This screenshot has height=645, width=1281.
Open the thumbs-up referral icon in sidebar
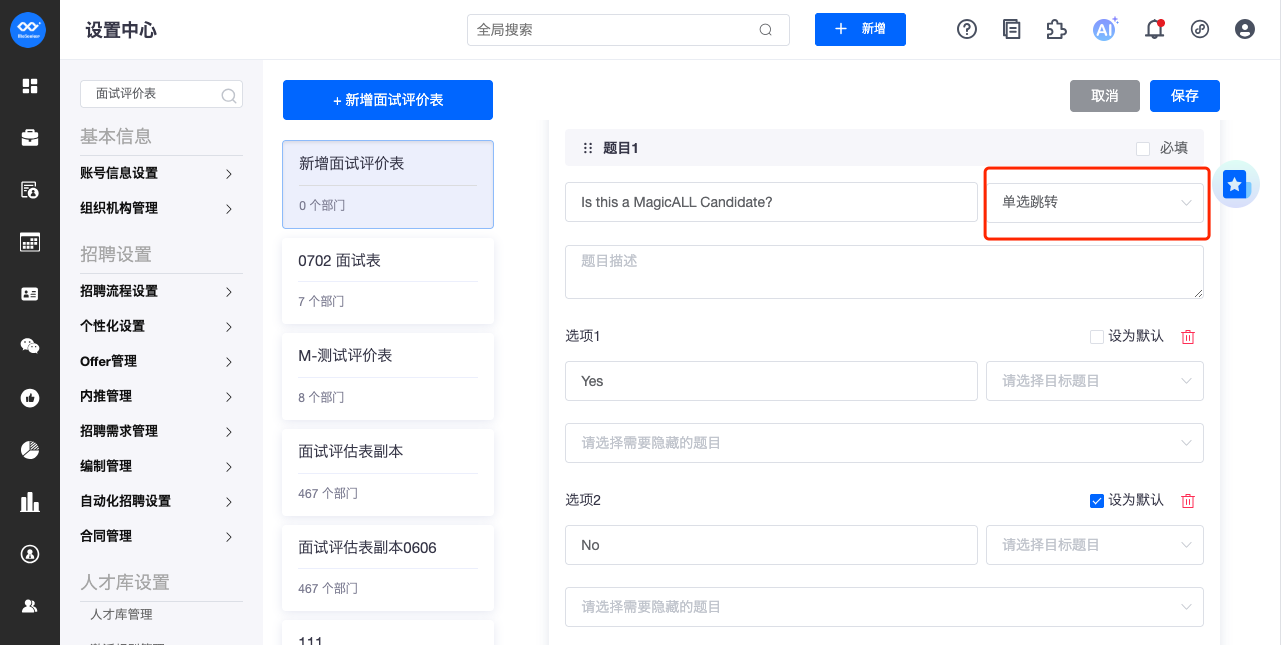point(30,398)
